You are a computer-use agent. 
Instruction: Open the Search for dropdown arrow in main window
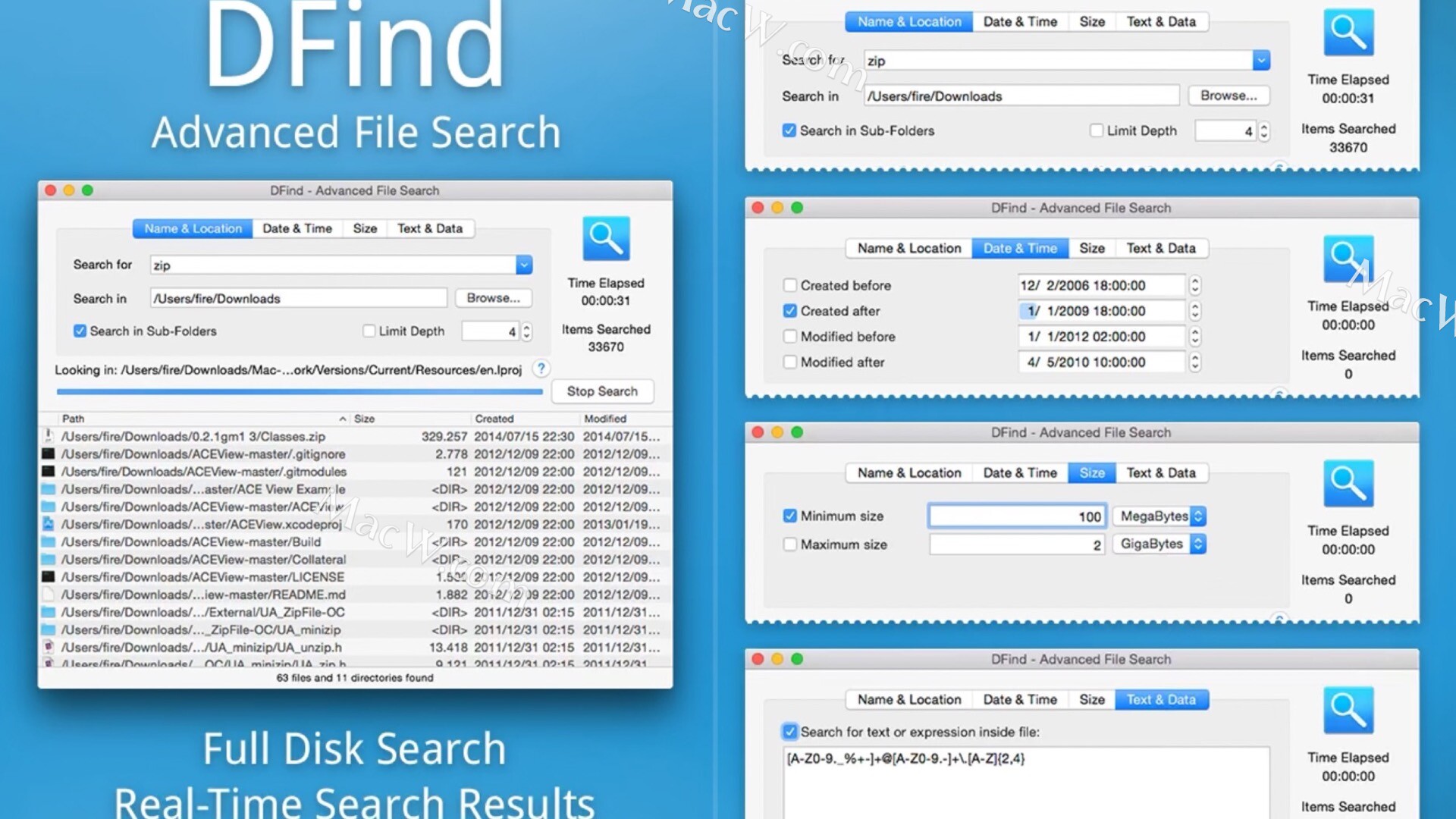(524, 265)
